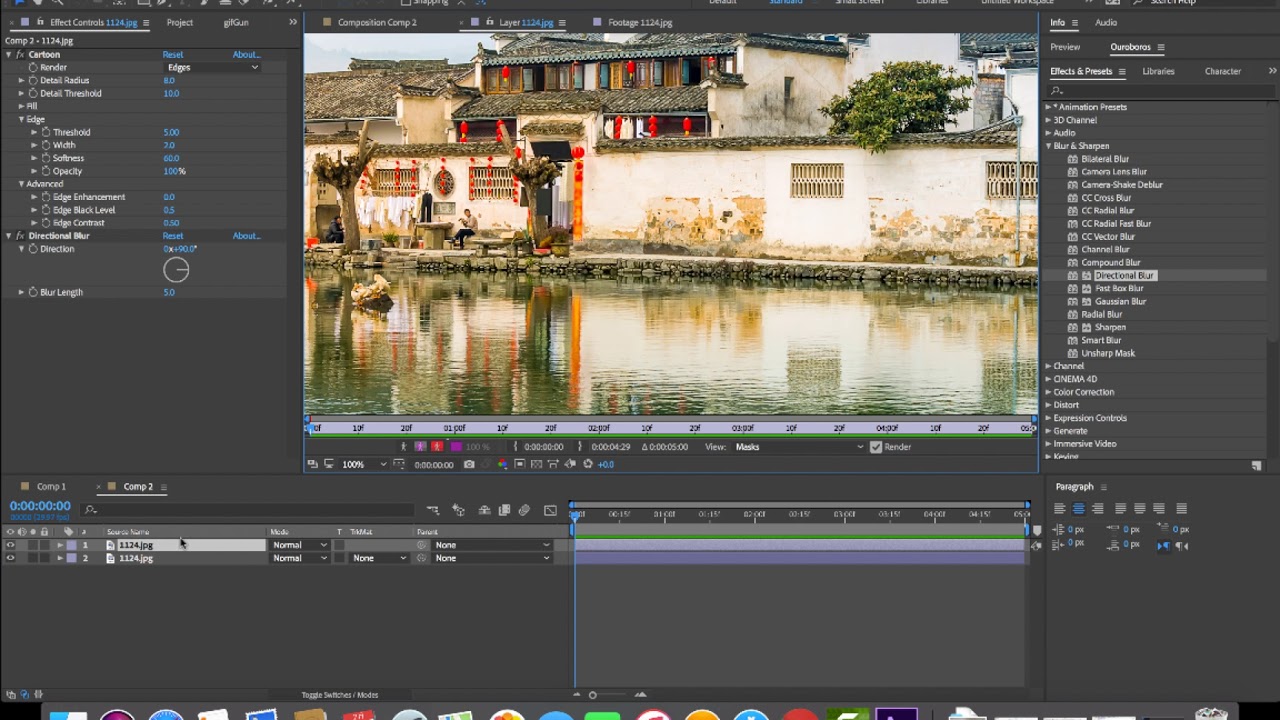The width and height of the screenshot is (1280, 720).
Task: Disable the Cartoon effect fx toggle
Action: pyautogui.click(x=20, y=54)
